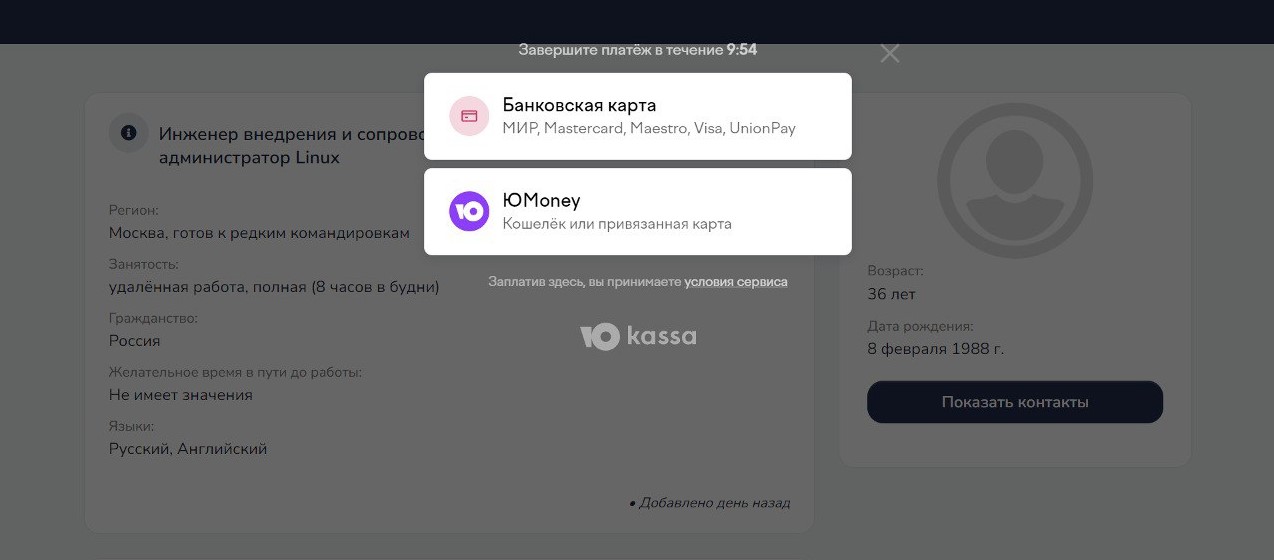Click the Москва region value text
This screenshot has height=560, width=1274.
[259, 233]
